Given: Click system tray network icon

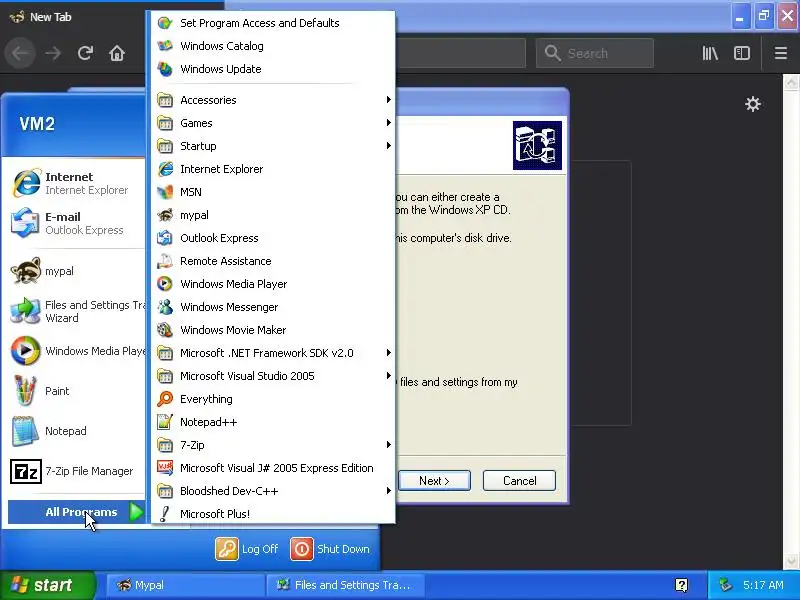Looking at the screenshot, I should [725, 585].
